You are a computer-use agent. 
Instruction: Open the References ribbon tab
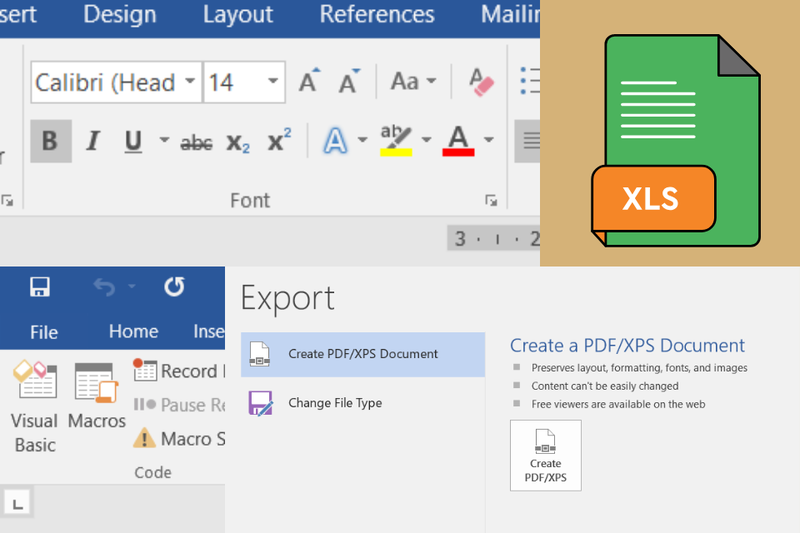[x=377, y=14]
